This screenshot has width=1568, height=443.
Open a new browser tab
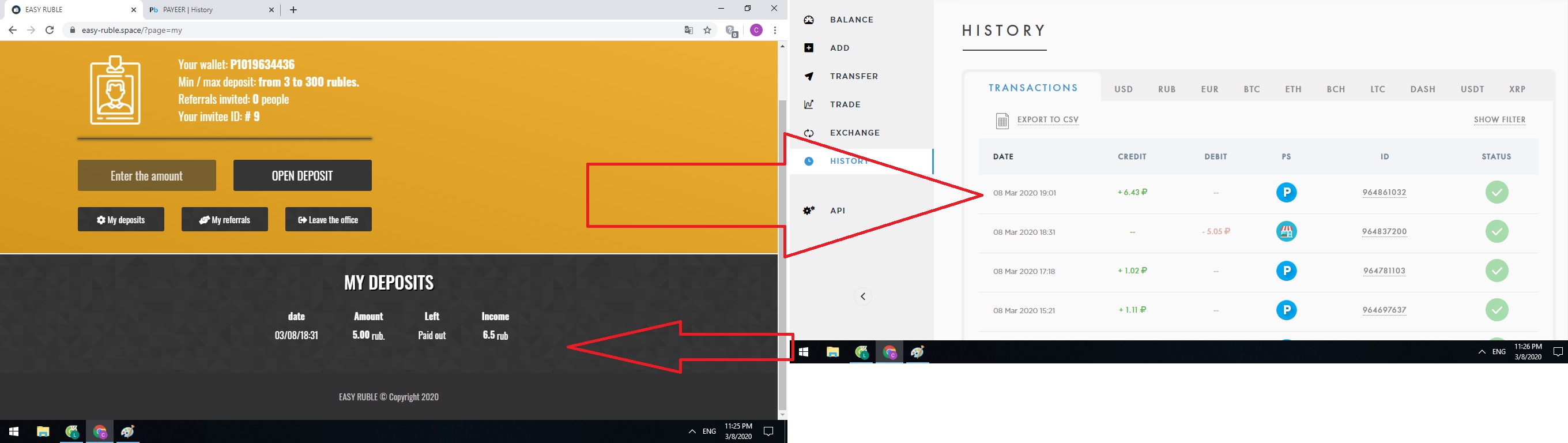pyautogui.click(x=293, y=10)
